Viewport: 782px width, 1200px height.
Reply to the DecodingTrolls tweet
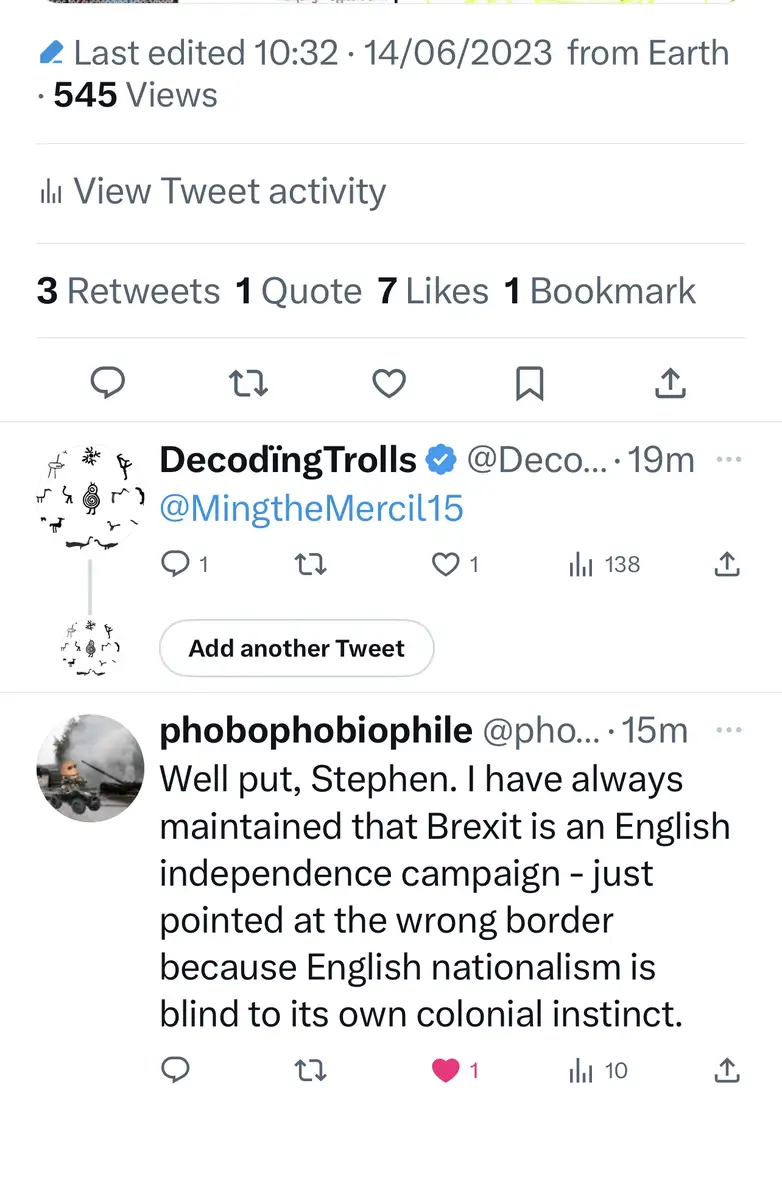176,565
